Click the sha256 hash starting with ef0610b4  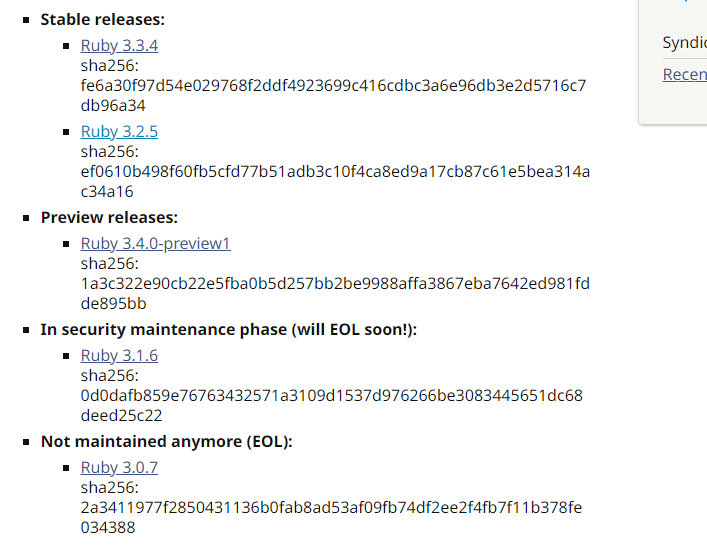(x=335, y=172)
